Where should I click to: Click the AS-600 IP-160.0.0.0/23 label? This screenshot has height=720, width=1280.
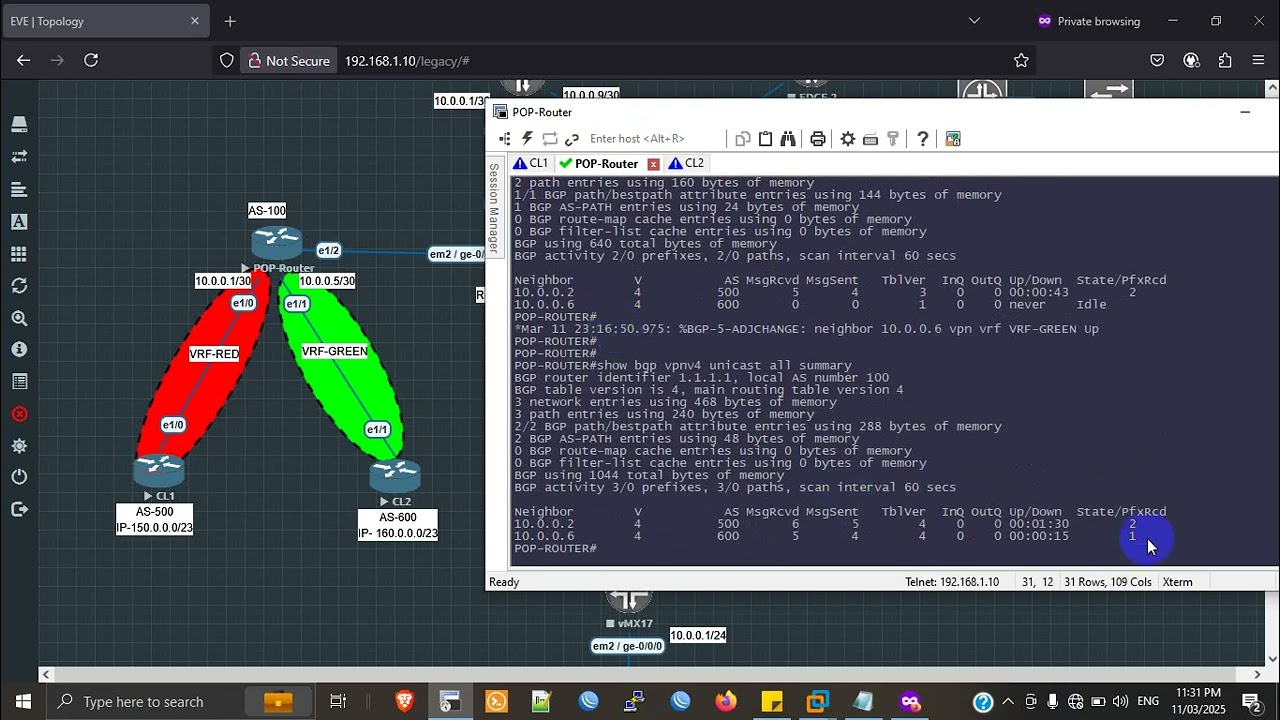click(x=398, y=525)
